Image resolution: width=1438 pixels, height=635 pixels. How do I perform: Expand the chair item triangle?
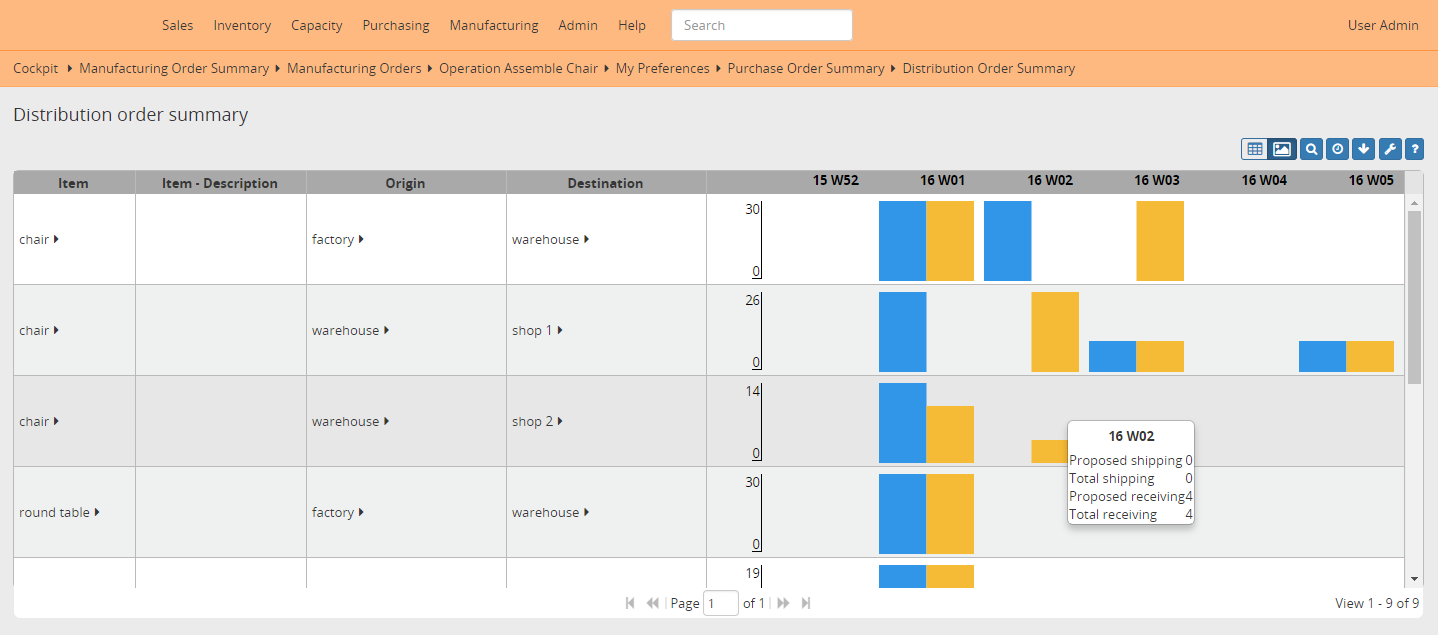59,239
